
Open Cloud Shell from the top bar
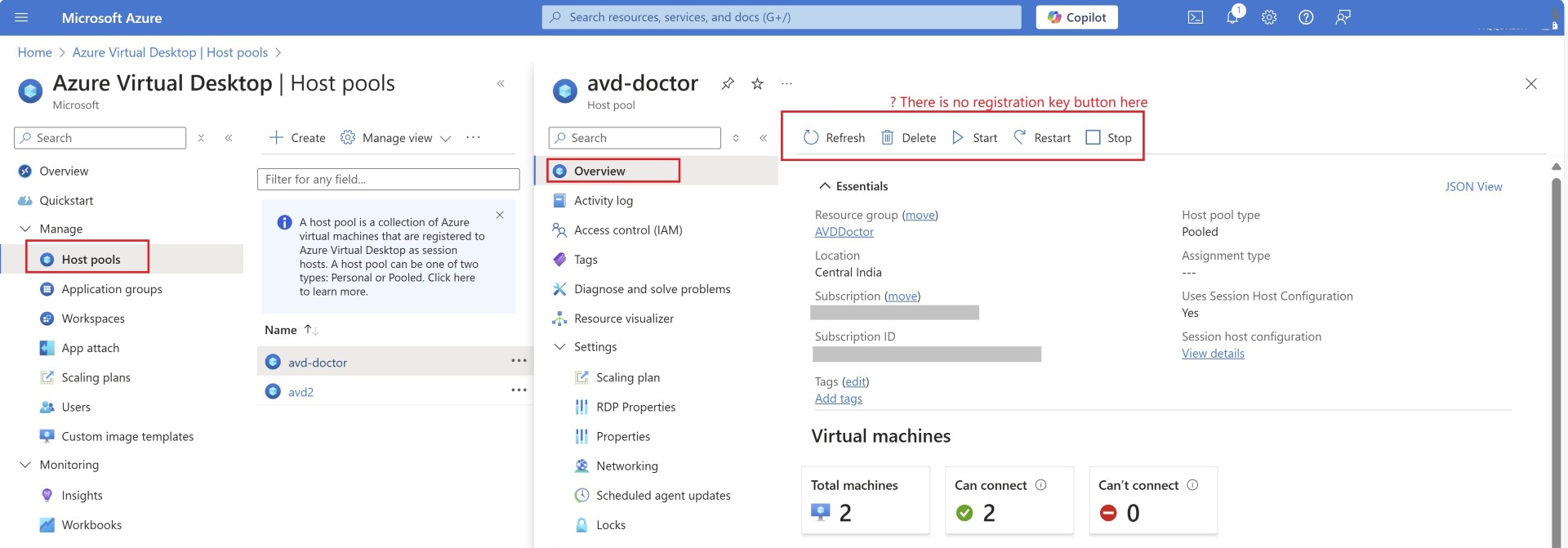(1195, 17)
